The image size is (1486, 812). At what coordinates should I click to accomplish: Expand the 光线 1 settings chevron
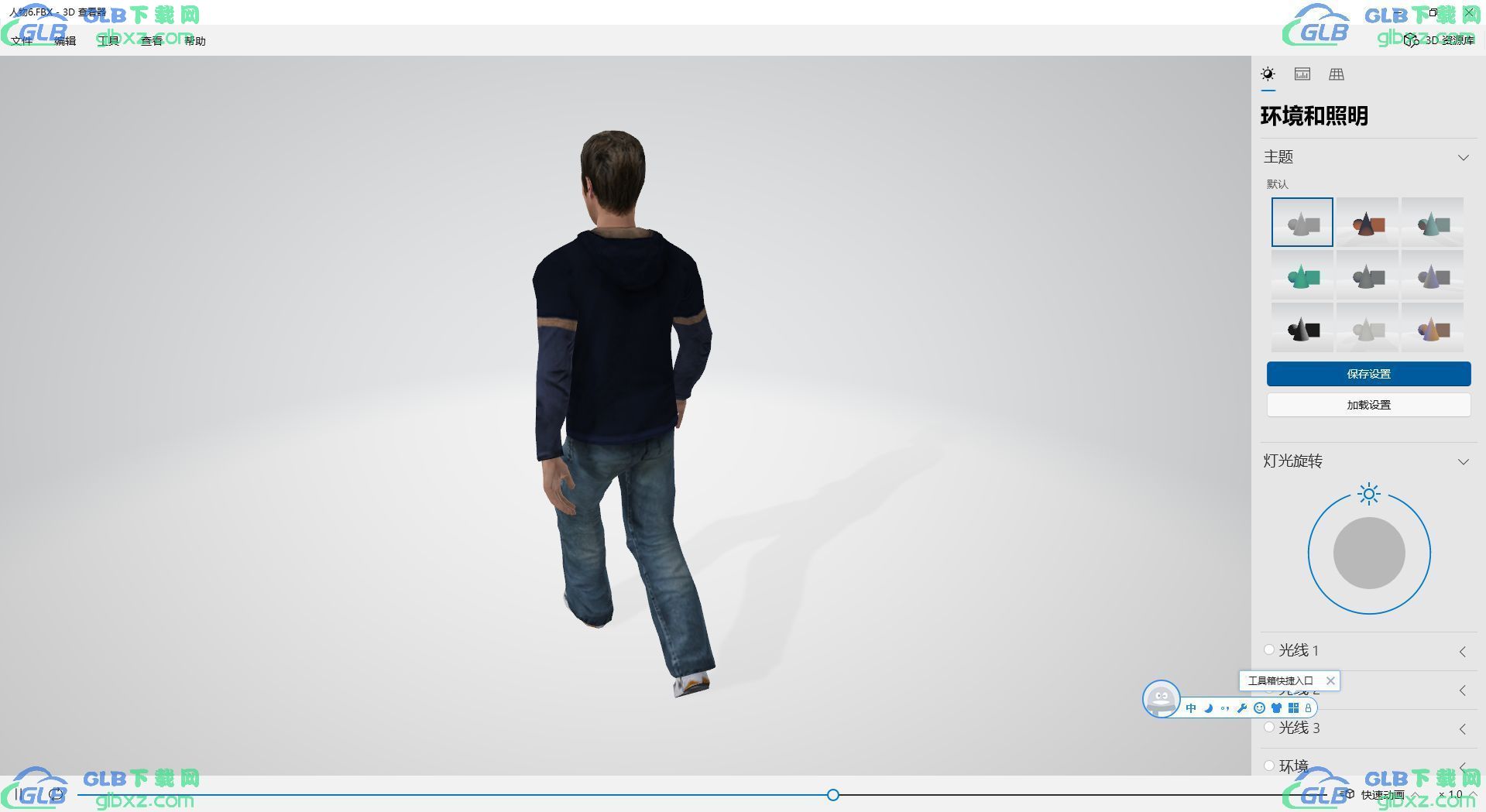tap(1462, 652)
